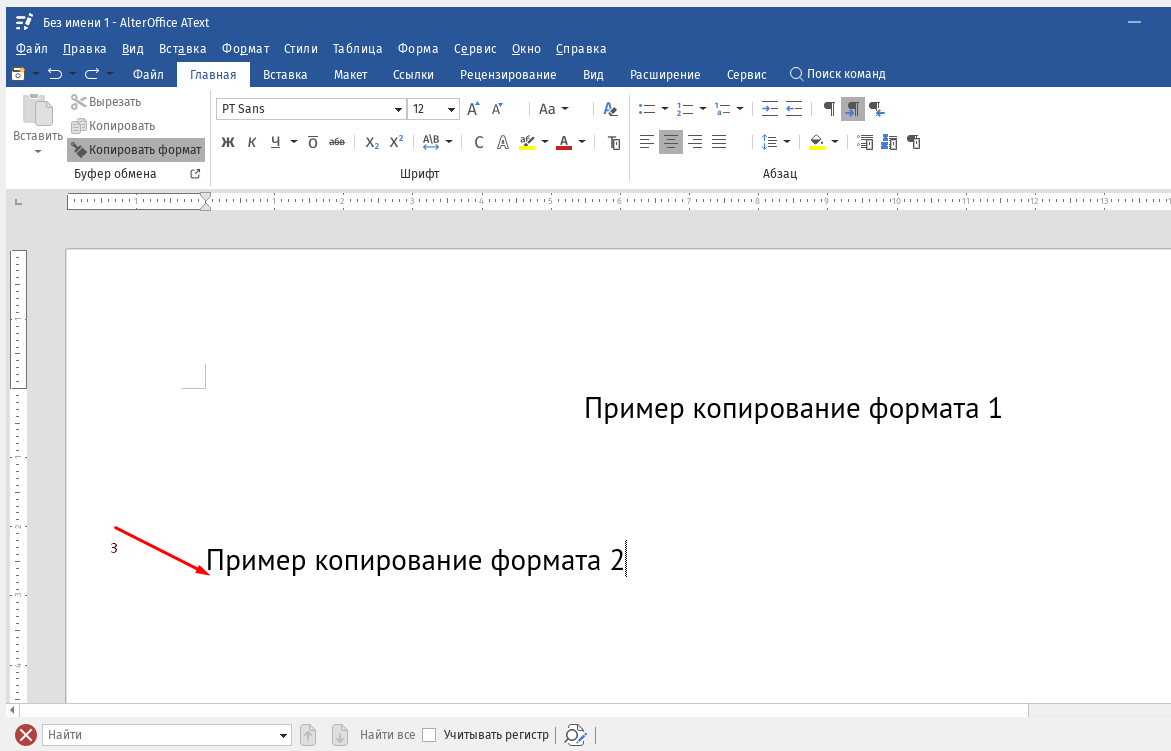
Task: Select right-to-left paragraph direction
Action: coord(877,109)
